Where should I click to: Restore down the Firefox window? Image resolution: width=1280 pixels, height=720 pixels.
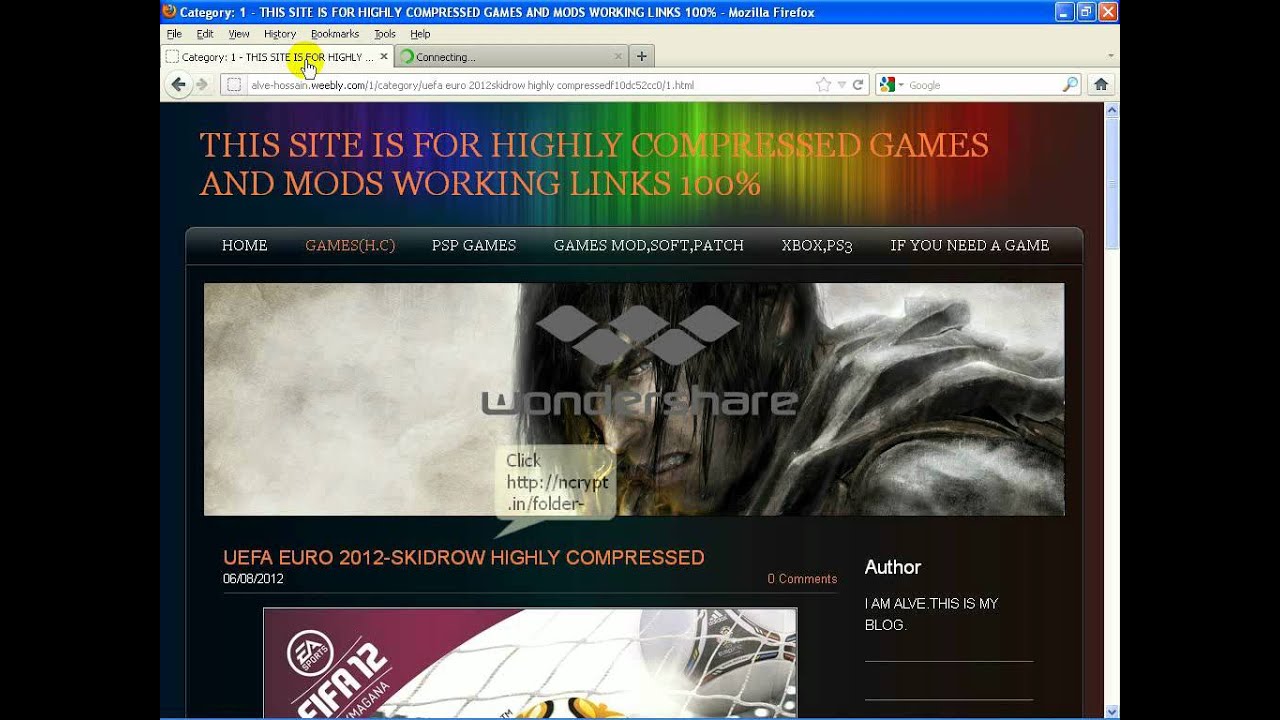point(1087,12)
